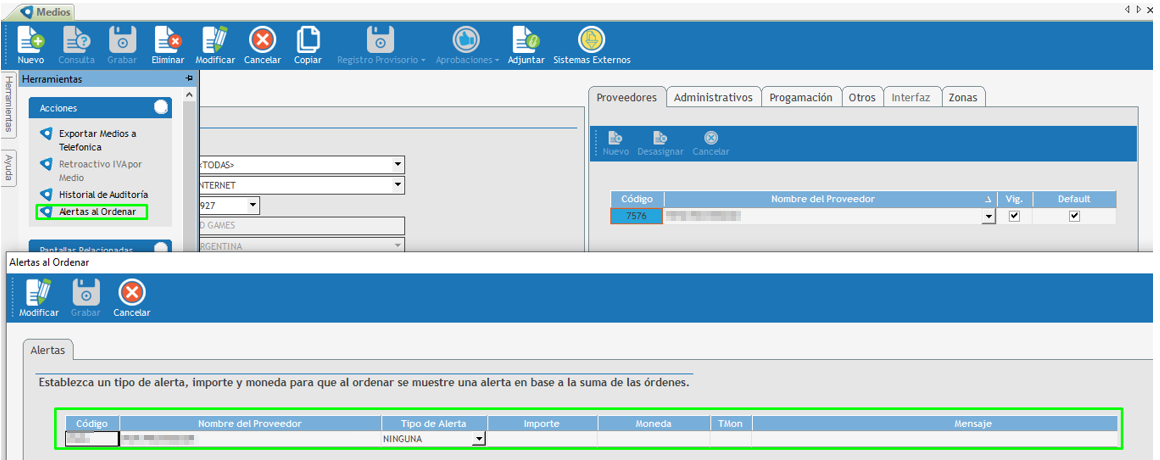
Task: Click the Copiar documents icon
Action: tap(308, 40)
